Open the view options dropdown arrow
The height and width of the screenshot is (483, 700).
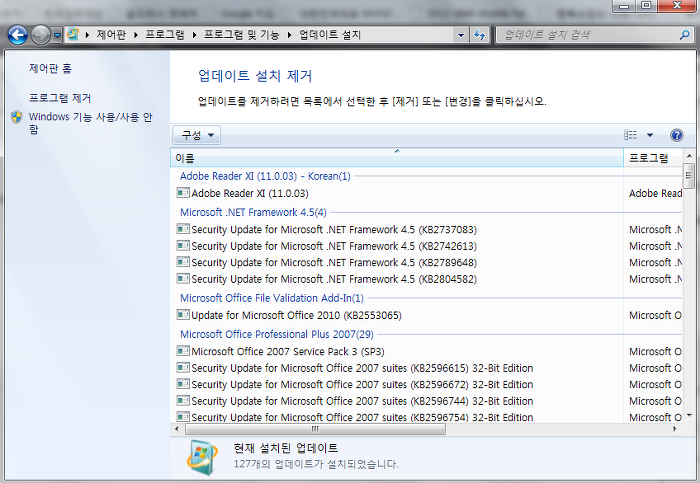coord(650,135)
